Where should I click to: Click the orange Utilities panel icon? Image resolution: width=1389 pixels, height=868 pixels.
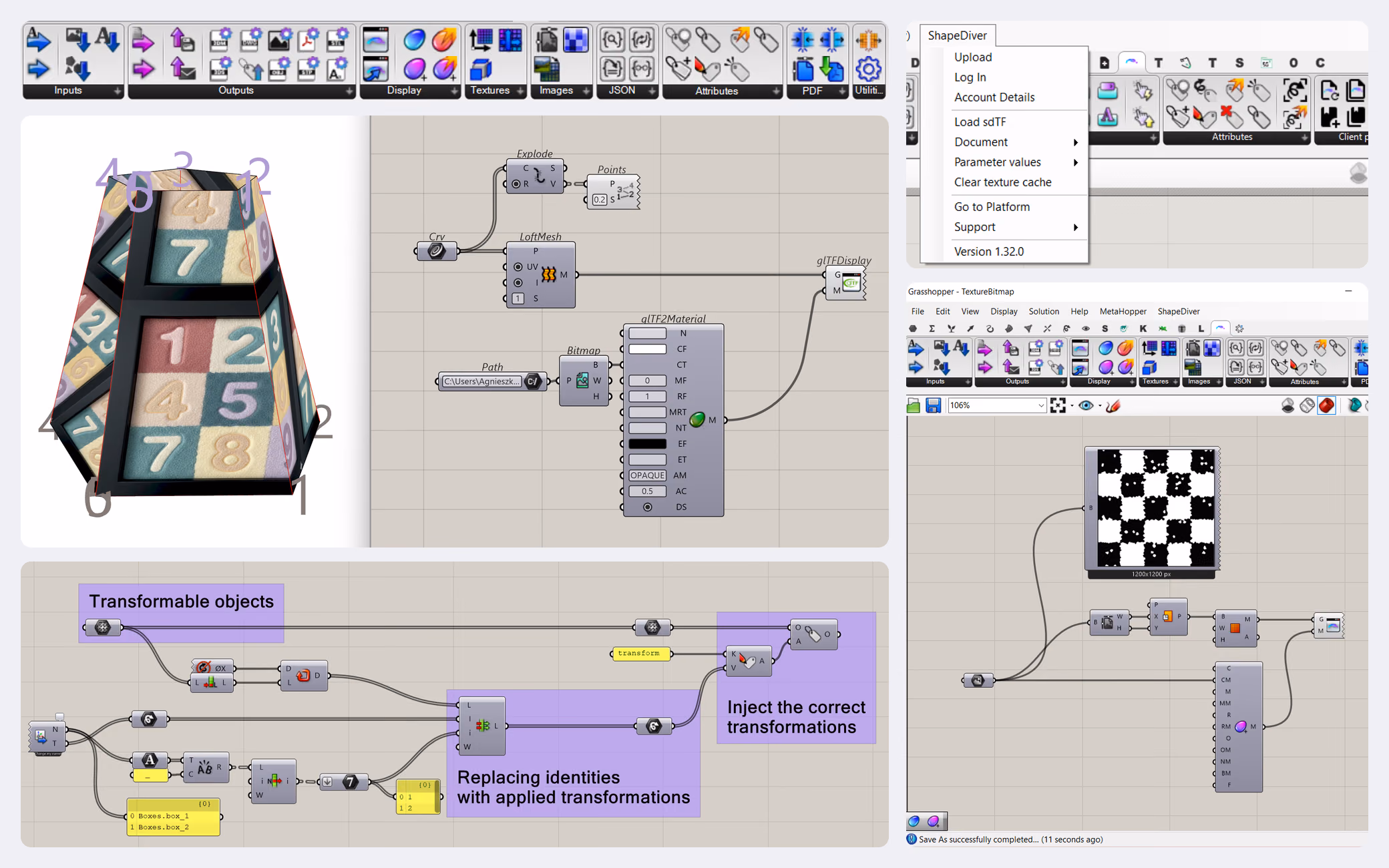(x=868, y=40)
